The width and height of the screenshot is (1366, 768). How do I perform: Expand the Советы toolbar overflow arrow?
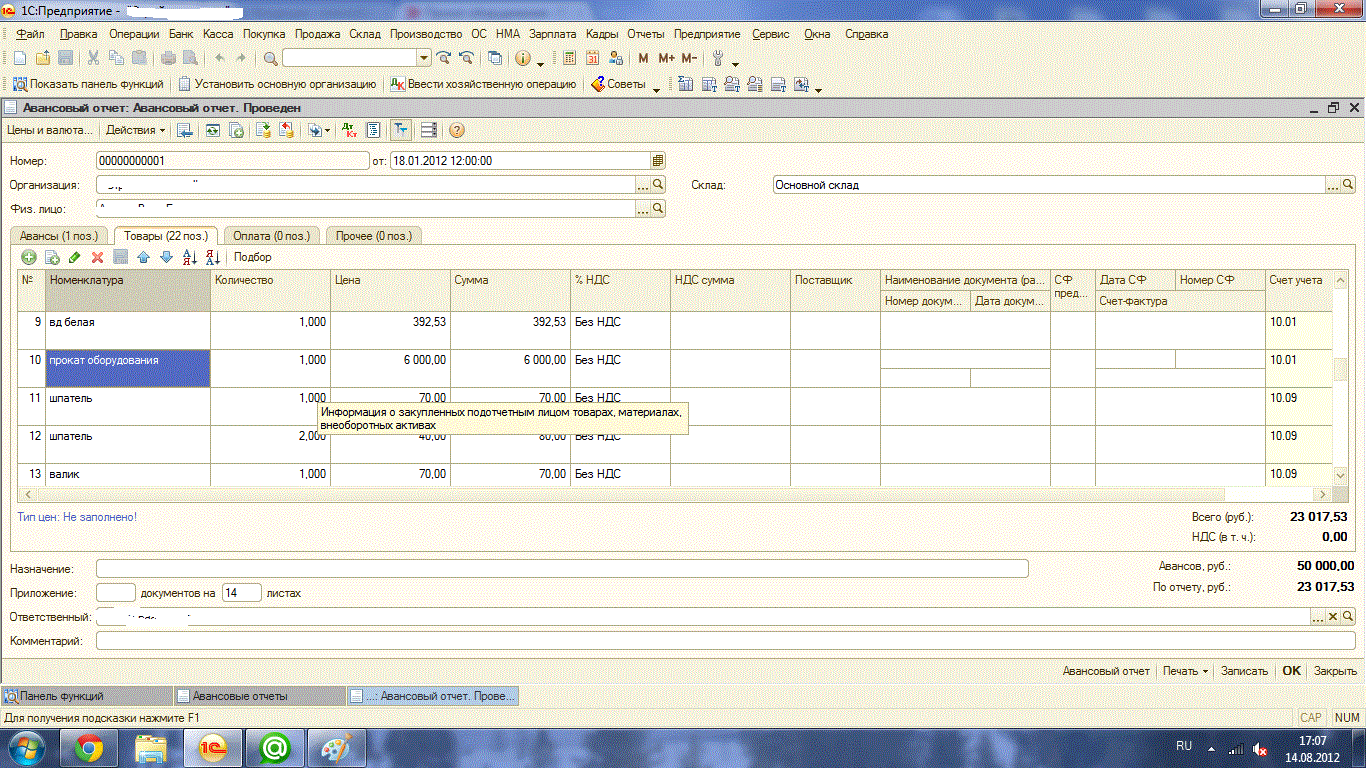656,88
